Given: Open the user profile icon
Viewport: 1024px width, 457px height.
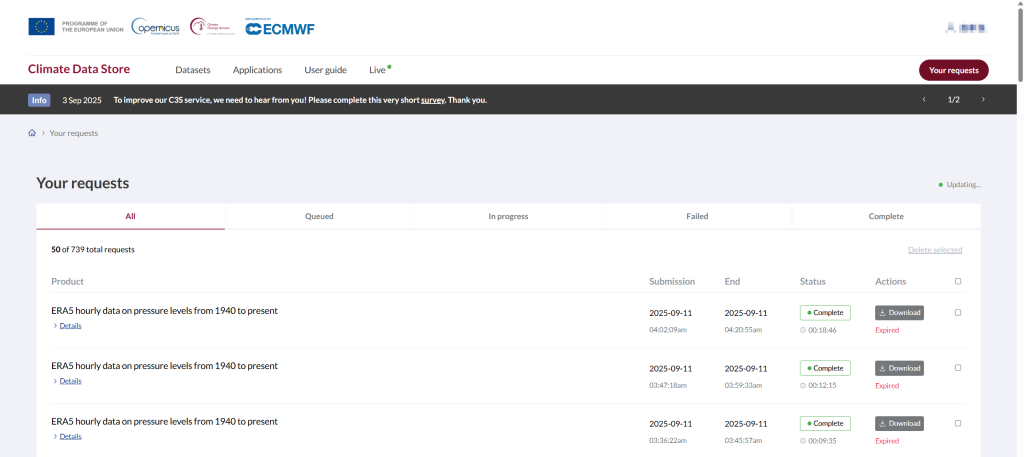Looking at the screenshot, I should pyautogui.click(x=951, y=28).
